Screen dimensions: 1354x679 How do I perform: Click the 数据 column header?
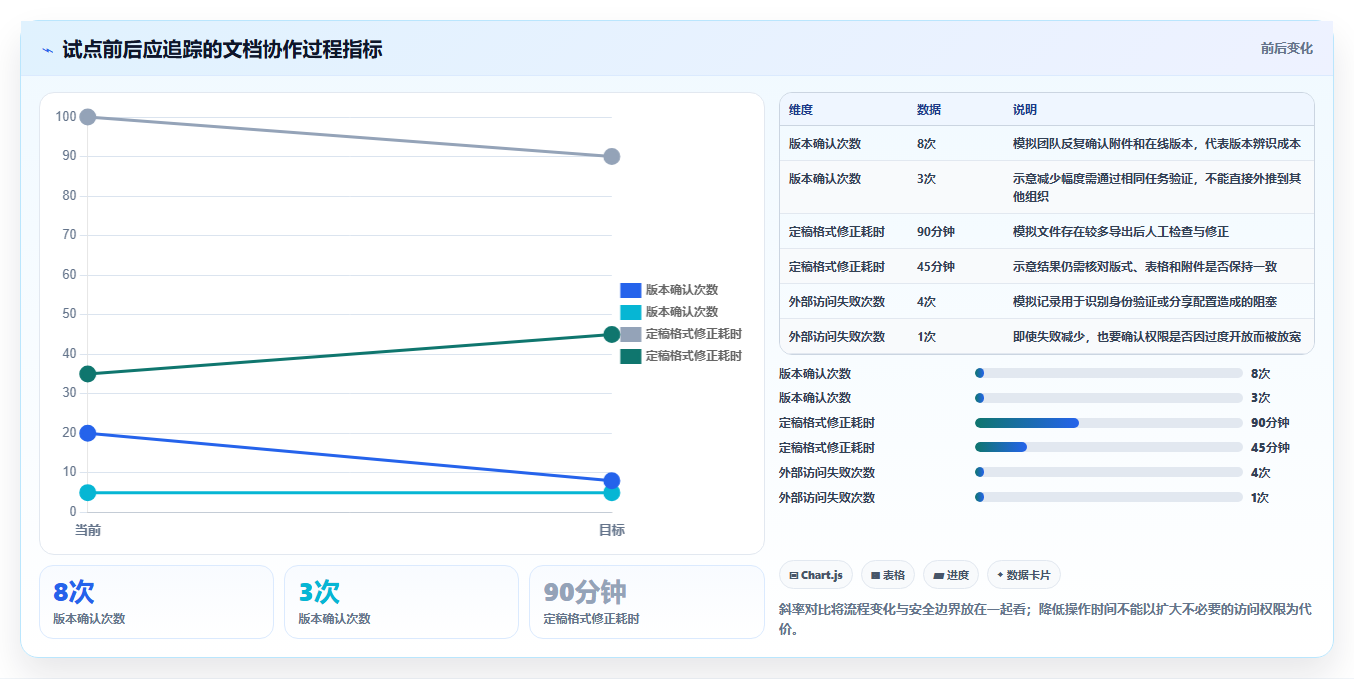[929, 110]
